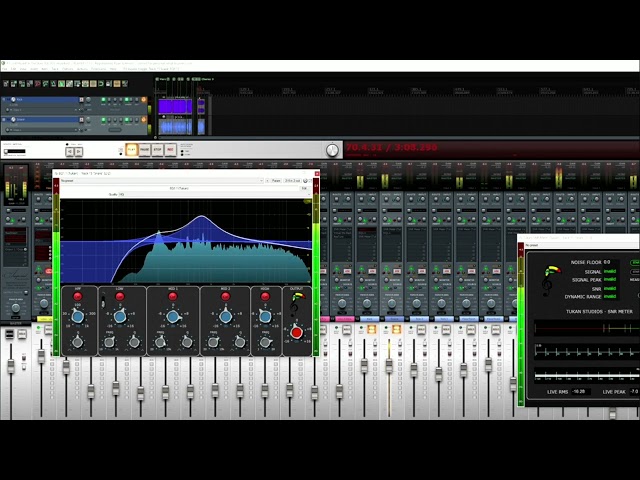Image resolution: width=640 pixels, height=480 pixels.
Task: Click the Tukan logo in OUTPUT section
Action: click(x=297, y=303)
